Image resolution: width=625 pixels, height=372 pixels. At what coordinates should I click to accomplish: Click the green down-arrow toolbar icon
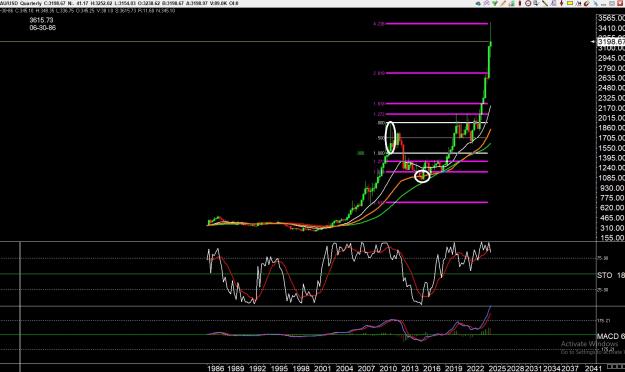(x=495, y=3)
